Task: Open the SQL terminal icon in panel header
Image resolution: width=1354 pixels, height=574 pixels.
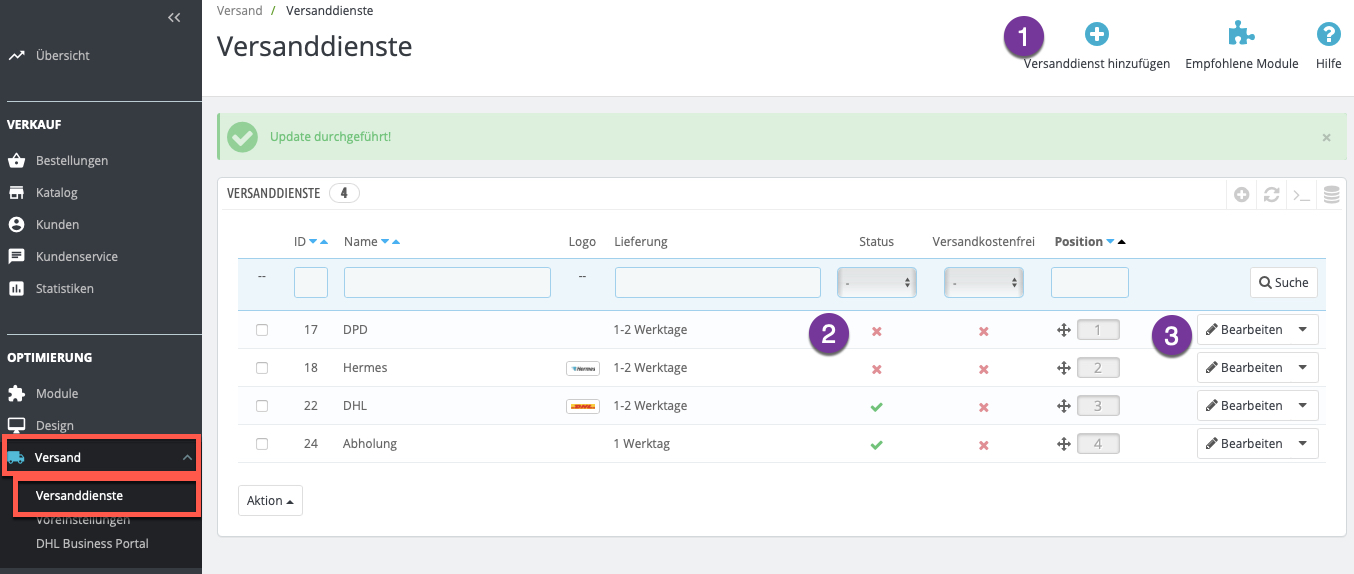Action: [x=1301, y=195]
